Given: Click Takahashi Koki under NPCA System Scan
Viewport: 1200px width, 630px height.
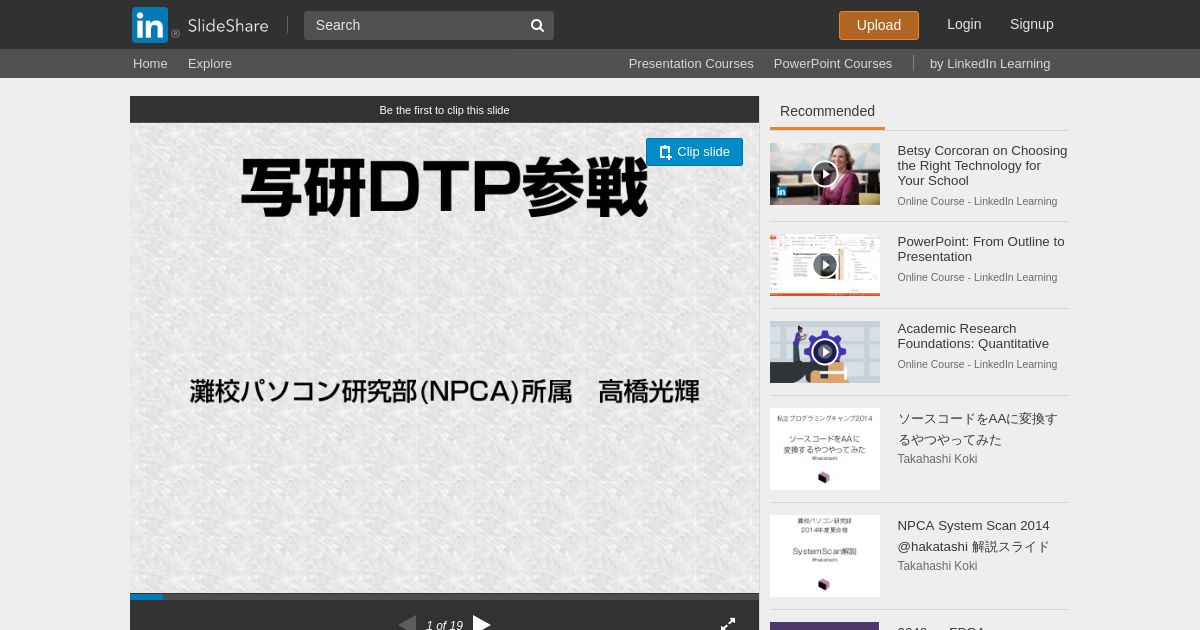Looking at the screenshot, I should tap(937, 566).
